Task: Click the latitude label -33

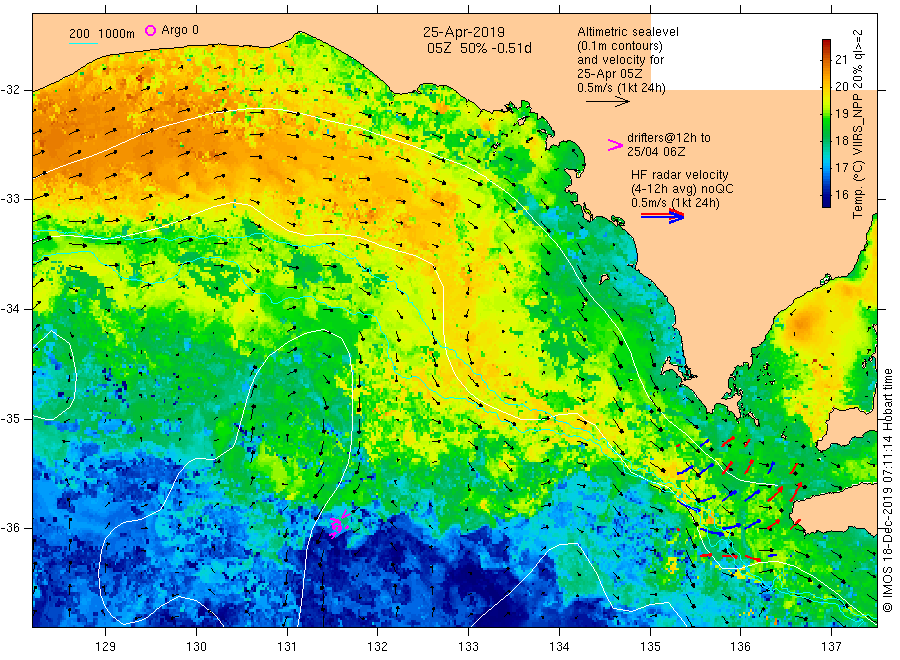Action: [11, 199]
